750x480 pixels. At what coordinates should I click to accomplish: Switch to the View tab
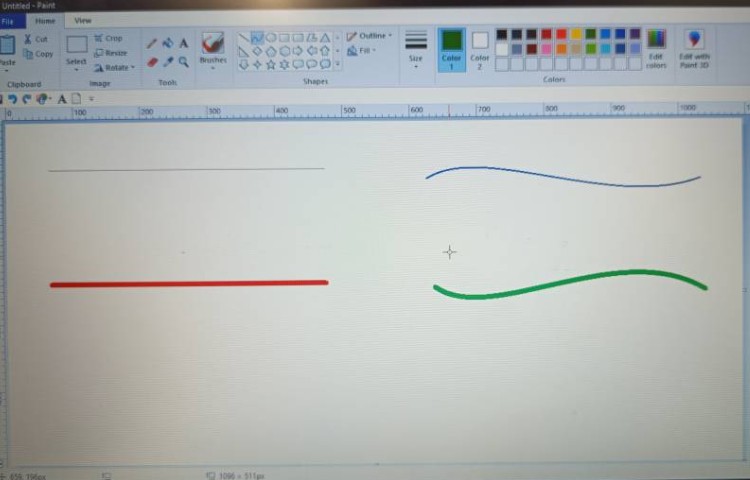82,21
